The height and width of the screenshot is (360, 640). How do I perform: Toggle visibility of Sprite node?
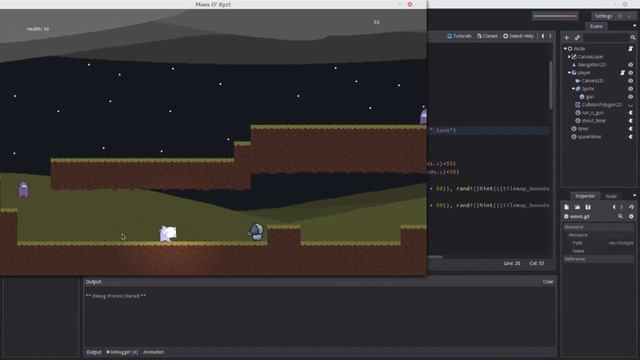[631, 89]
